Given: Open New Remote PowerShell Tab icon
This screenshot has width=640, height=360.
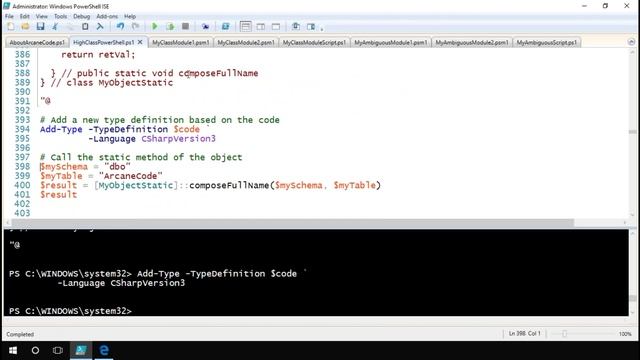Looking at the screenshot, I should point(205,27).
